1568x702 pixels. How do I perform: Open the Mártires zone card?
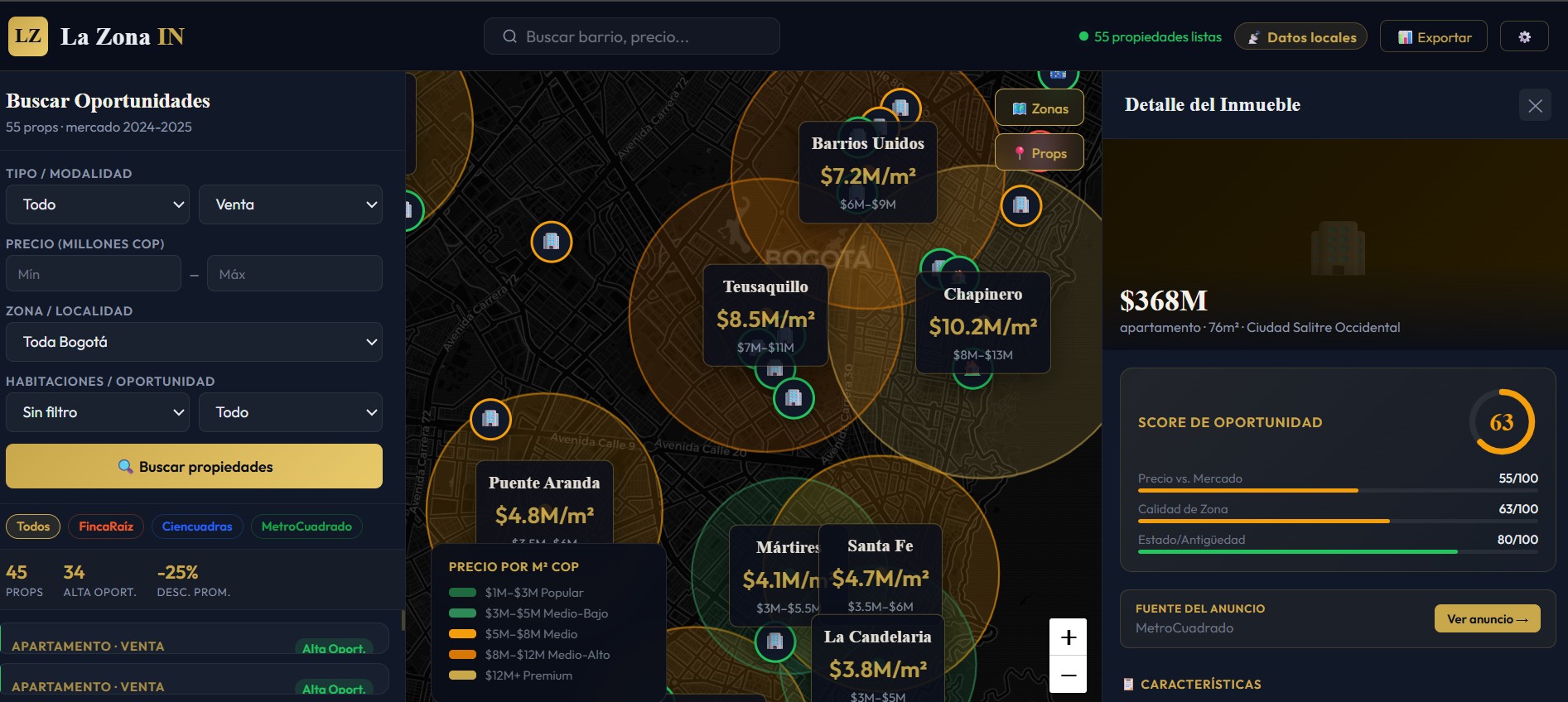click(x=774, y=576)
